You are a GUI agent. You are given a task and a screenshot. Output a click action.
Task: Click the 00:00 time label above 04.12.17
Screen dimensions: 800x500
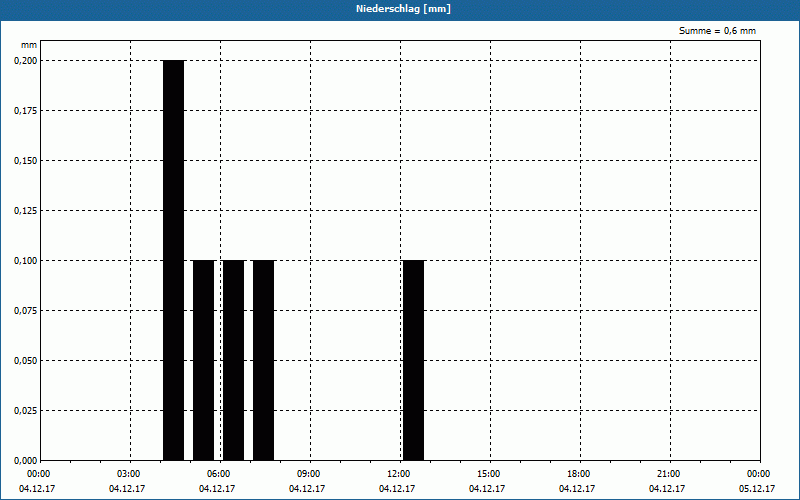39,474
